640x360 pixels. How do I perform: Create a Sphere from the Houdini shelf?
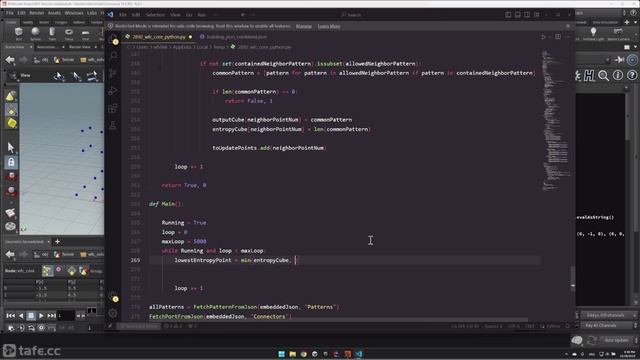[x=36, y=33]
